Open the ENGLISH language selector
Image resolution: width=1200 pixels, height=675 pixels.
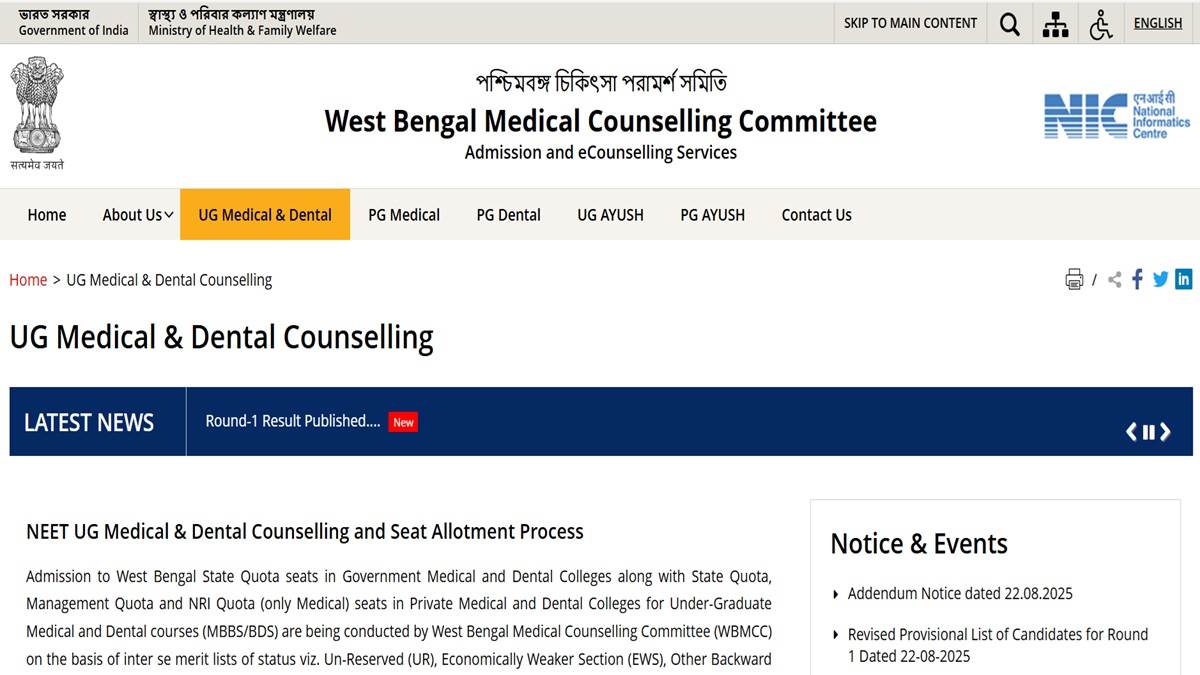[1158, 23]
